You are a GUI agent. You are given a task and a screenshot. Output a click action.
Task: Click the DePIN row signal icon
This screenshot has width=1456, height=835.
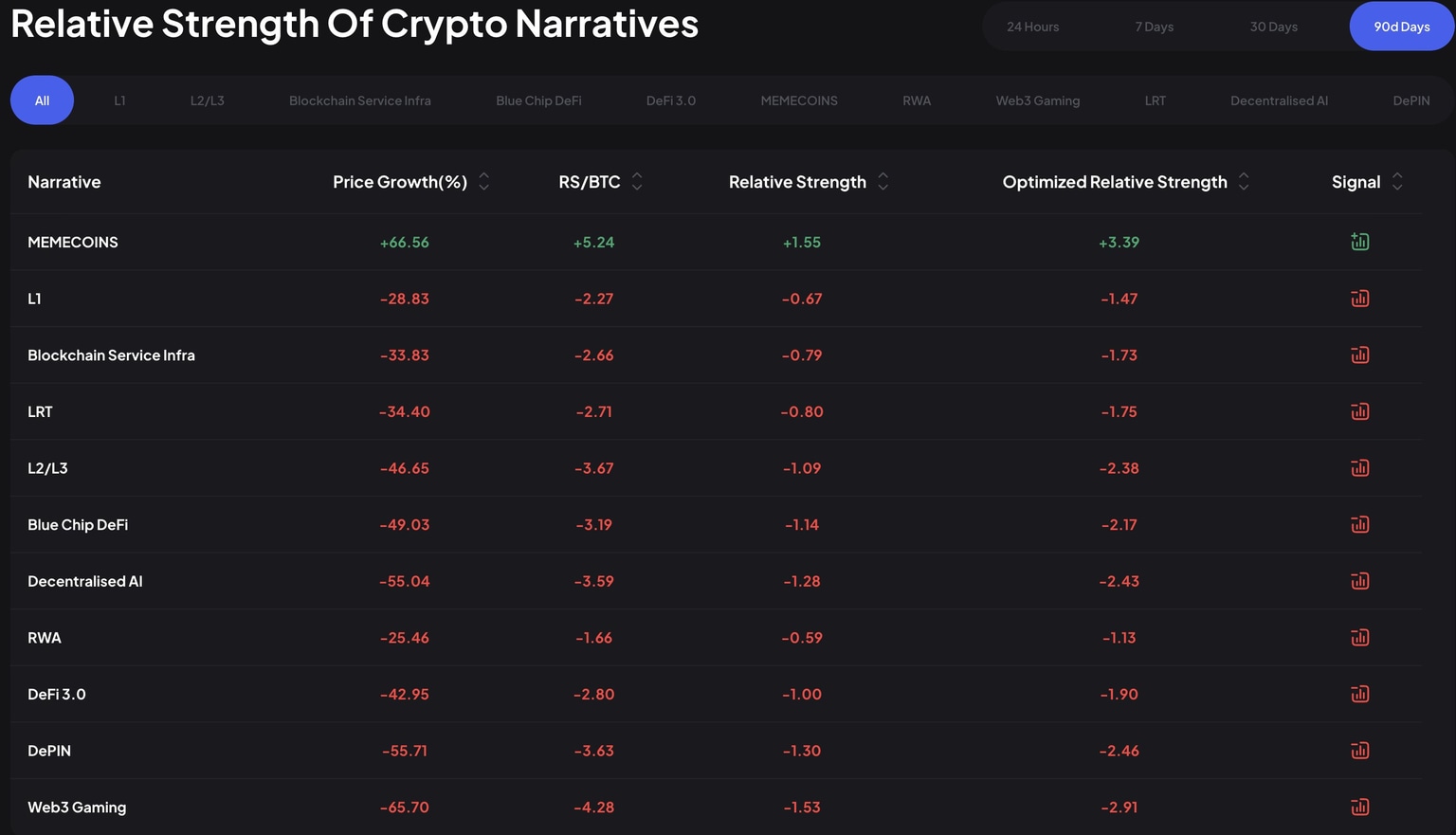[1359, 751]
